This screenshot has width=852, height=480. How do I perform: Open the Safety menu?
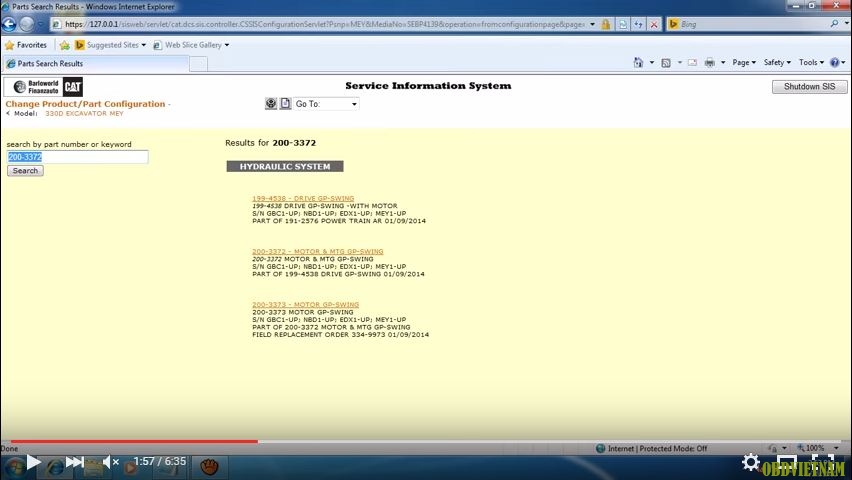pyautogui.click(x=776, y=63)
